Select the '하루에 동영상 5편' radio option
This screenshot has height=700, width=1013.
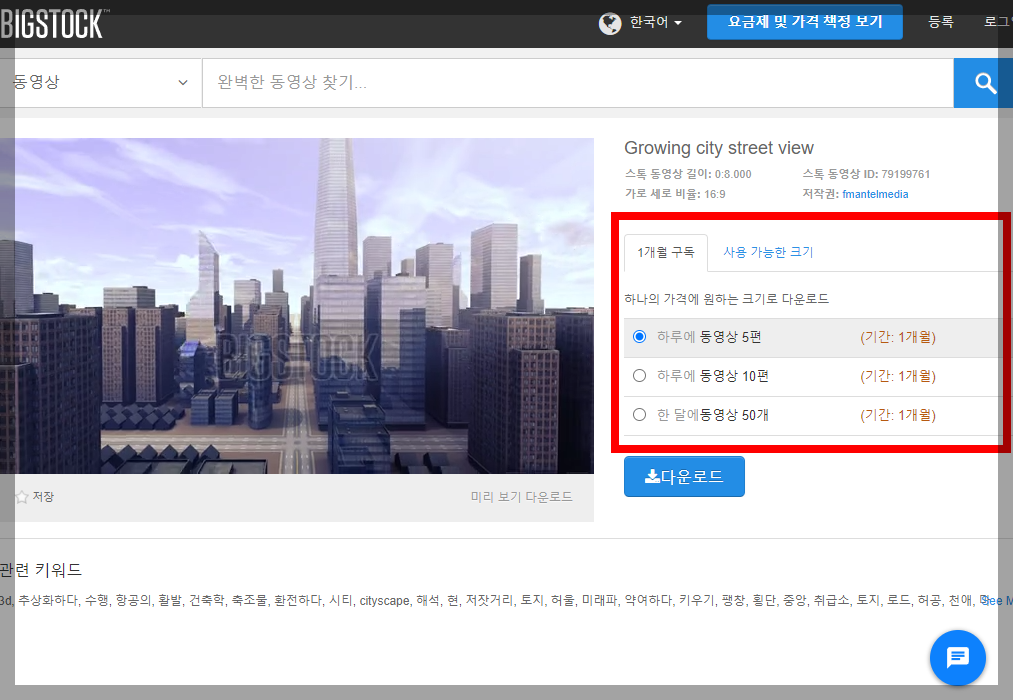[x=639, y=337]
